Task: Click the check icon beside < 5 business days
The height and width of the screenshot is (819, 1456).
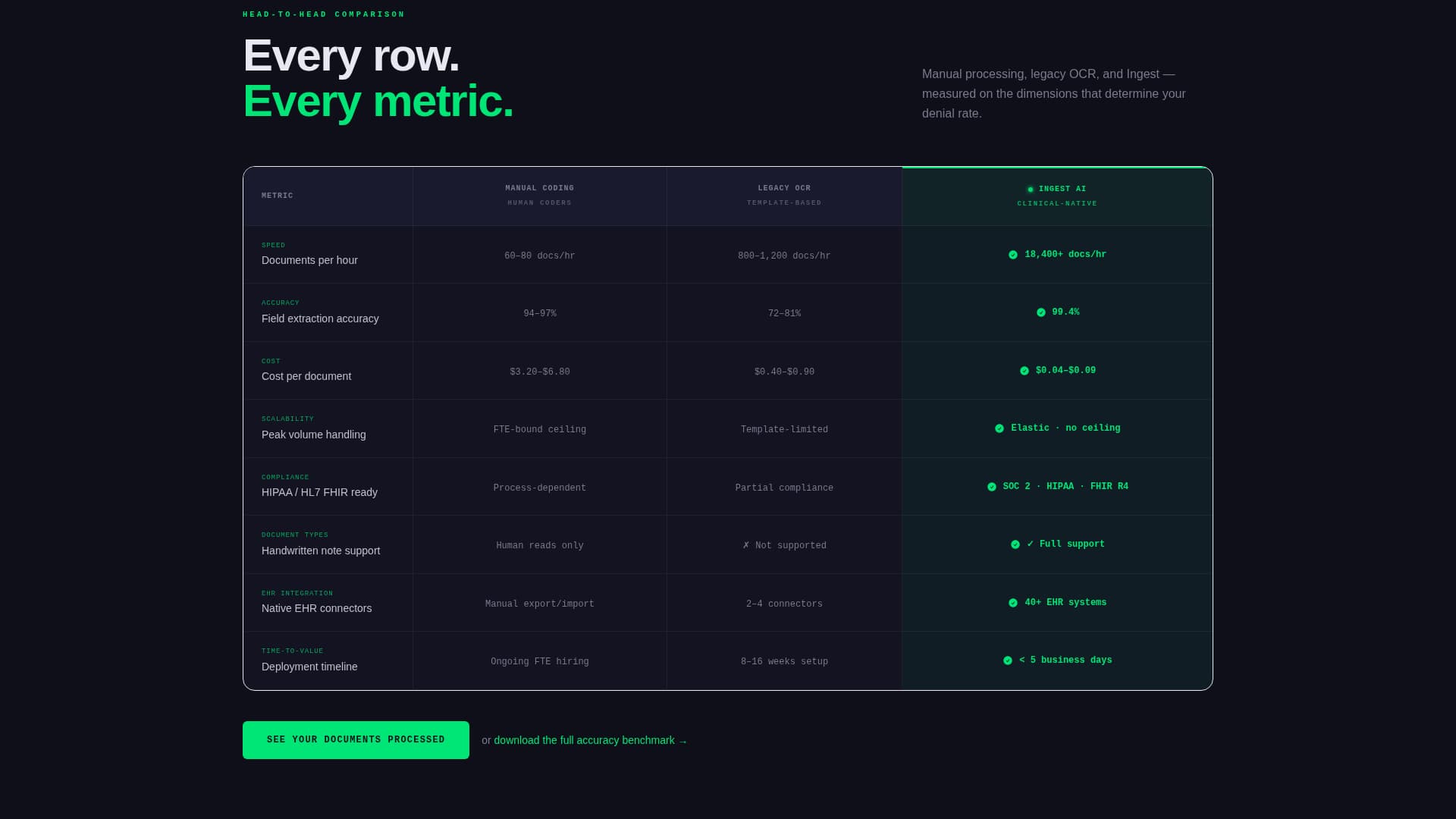Action: [x=1008, y=661]
